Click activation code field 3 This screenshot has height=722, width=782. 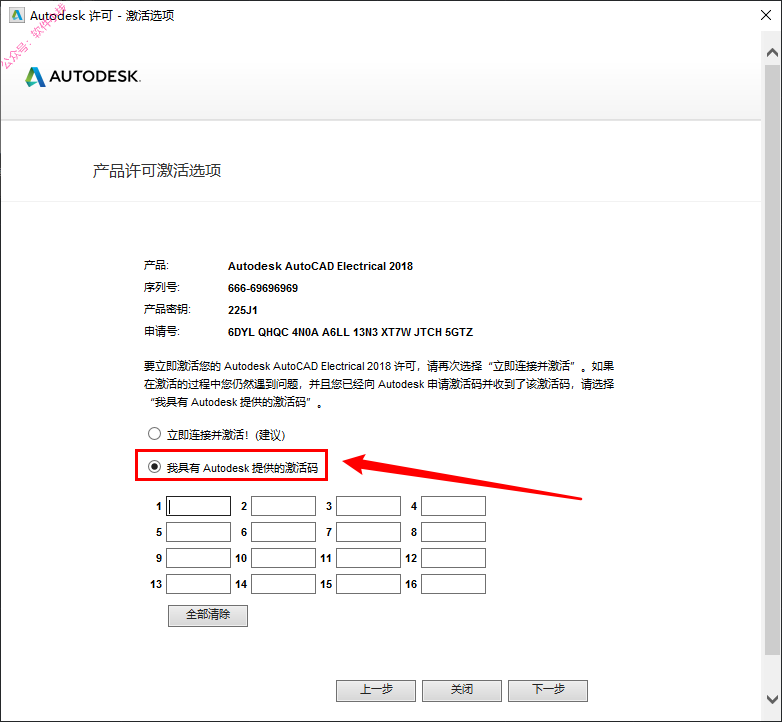pos(369,506)
